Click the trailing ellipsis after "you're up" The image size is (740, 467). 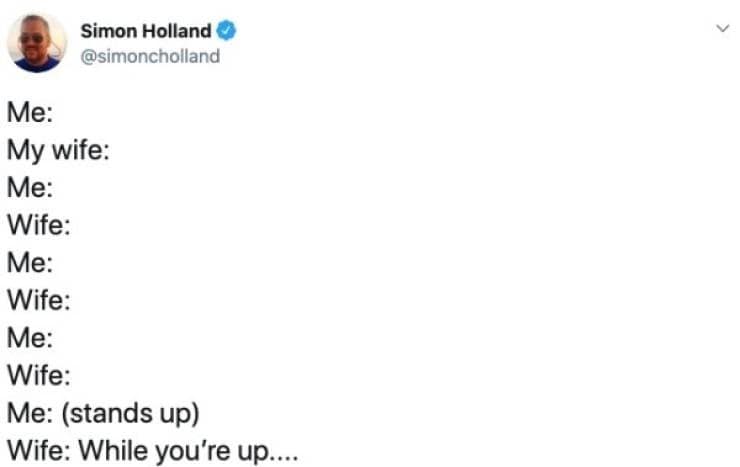tap(283, 453)
